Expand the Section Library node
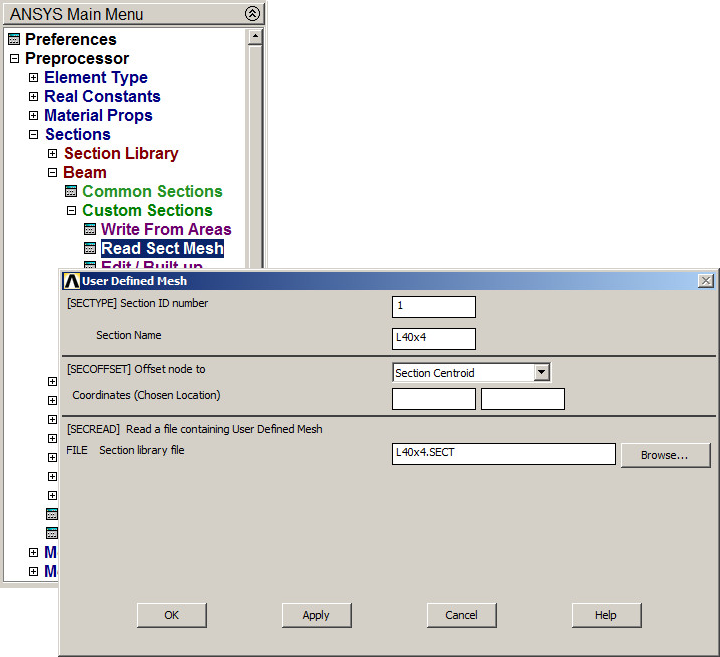Screen dimensions: 720x657 pos(52,154)
